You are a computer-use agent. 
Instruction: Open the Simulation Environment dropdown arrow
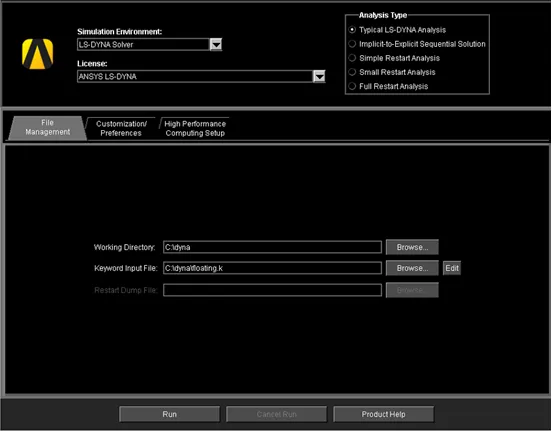click(216, 45)
